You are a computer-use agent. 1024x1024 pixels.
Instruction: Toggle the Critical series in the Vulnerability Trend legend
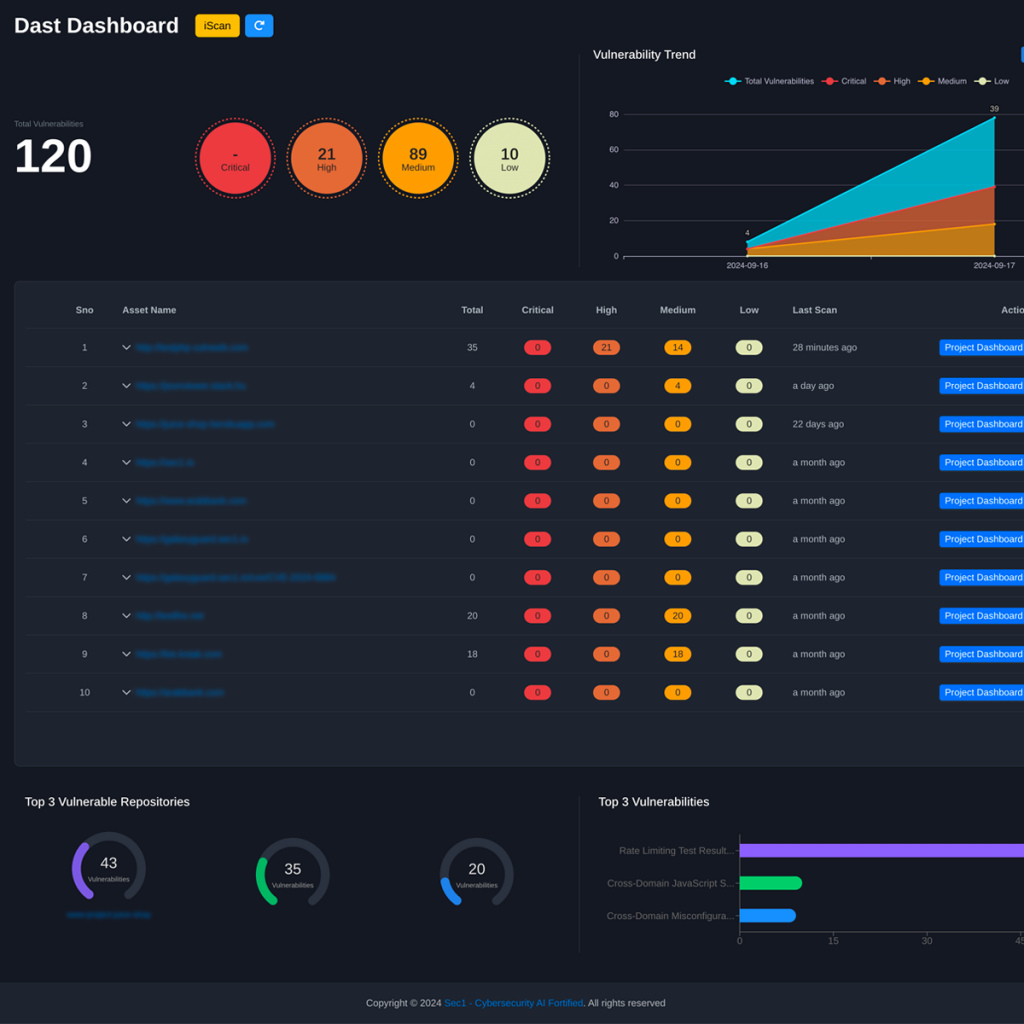point(851,81)
